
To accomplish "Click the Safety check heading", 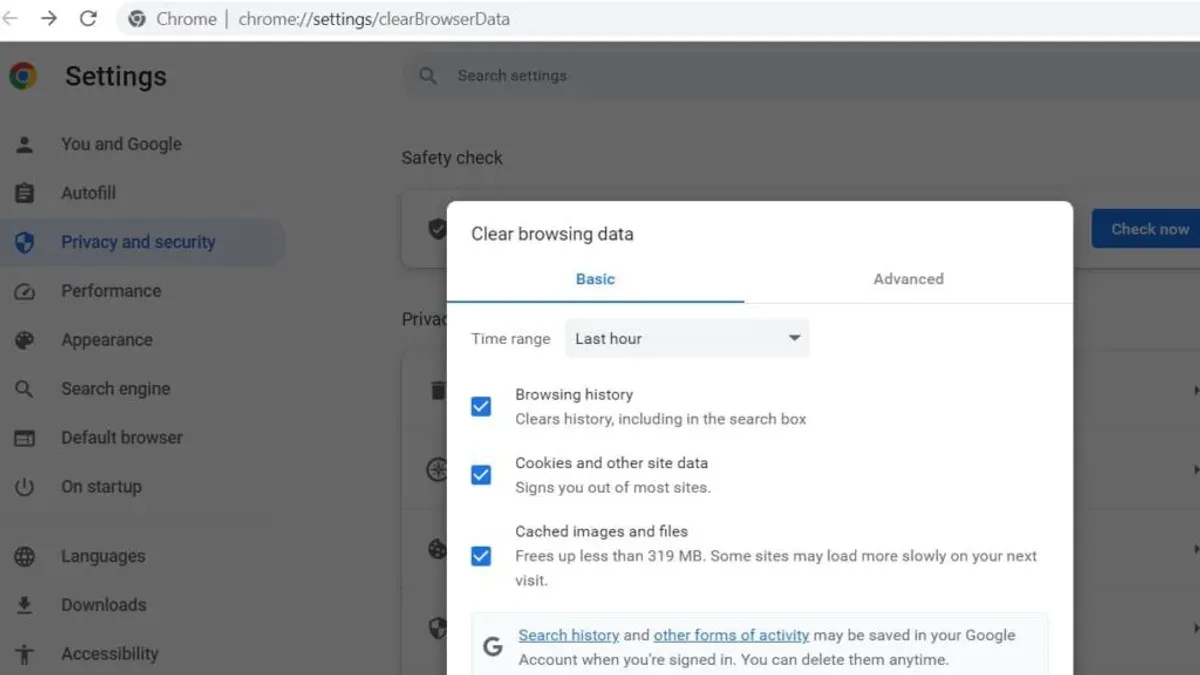I will (x=452, y=158).
